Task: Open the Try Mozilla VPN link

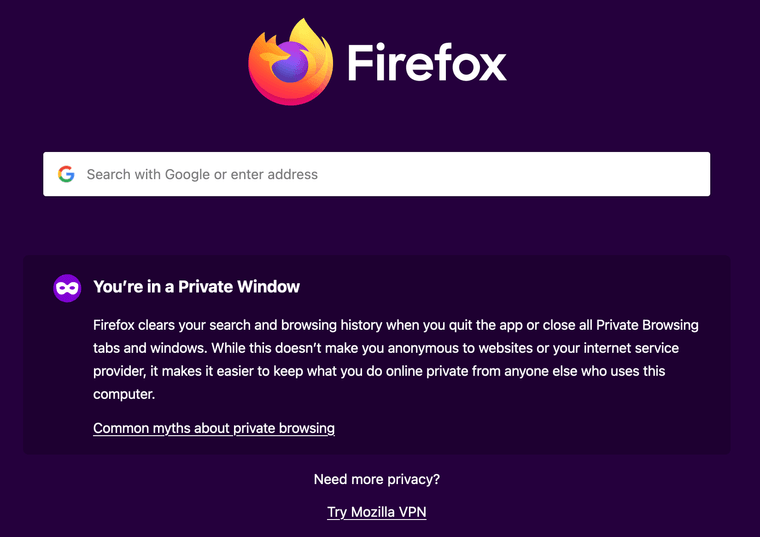Action: click(377, 512)
